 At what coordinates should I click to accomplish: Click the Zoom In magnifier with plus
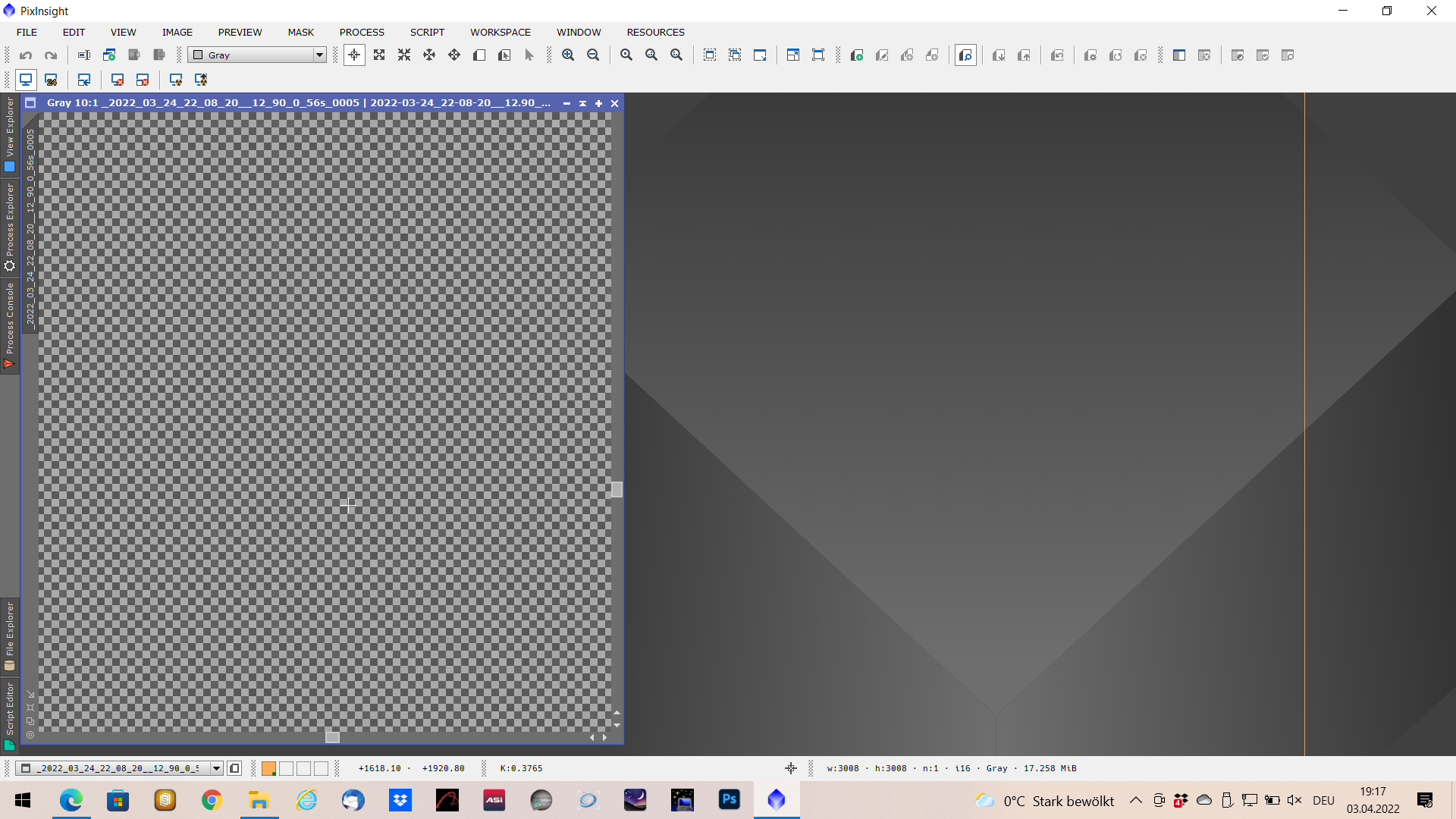pos(568,55)
